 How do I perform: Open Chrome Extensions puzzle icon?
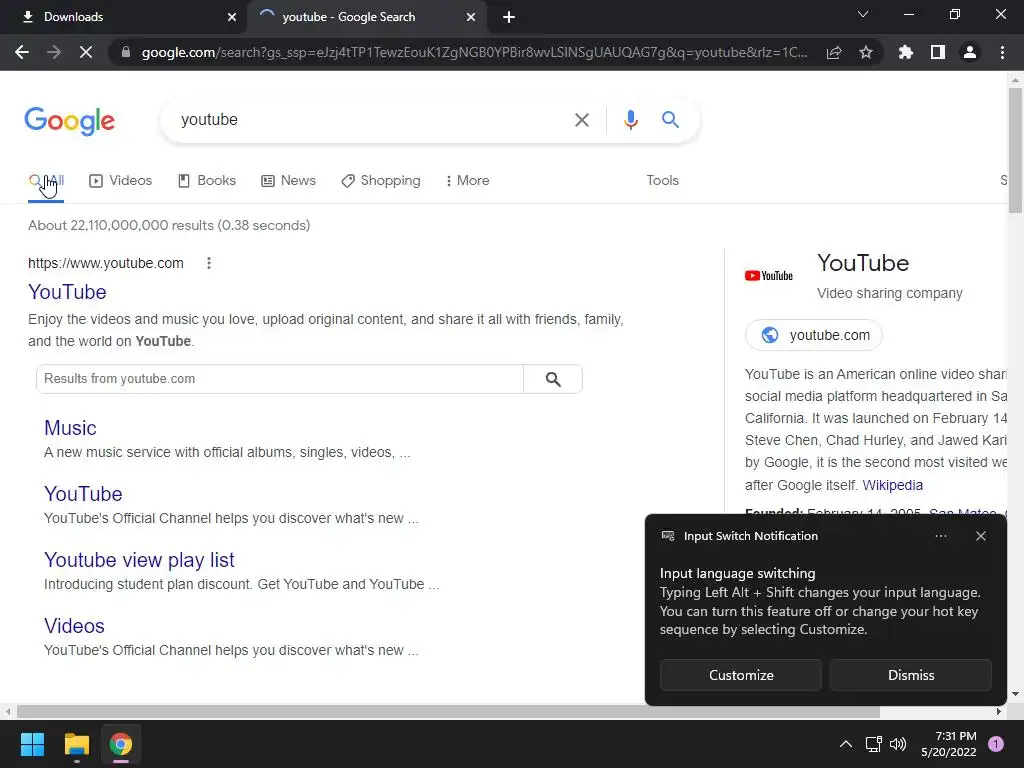click(906, 52)
